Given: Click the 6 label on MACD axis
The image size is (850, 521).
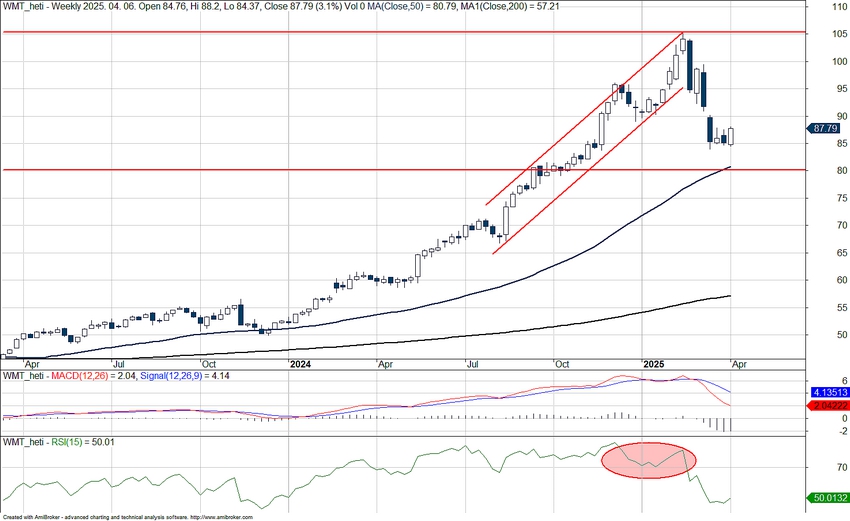Looking at the screenshot, I should pos(845,381).
